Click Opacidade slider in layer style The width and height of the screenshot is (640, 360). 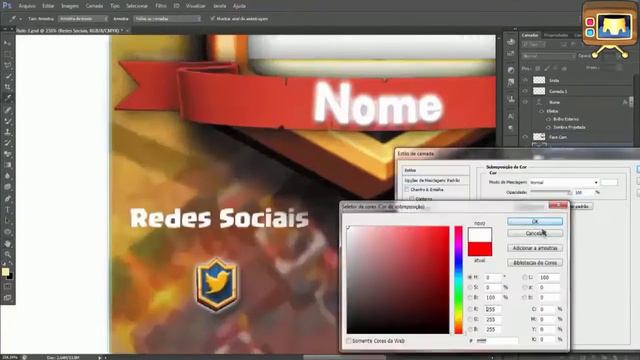click(x=550, y=192)
